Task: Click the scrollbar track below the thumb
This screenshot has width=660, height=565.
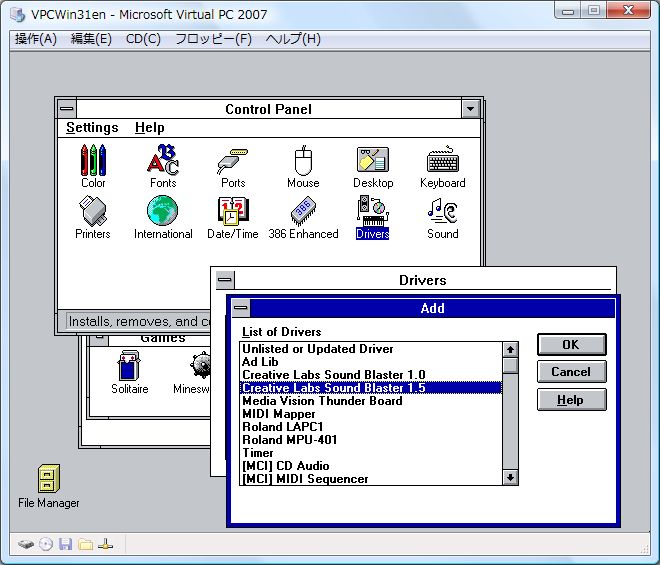Action: (510, 421)
